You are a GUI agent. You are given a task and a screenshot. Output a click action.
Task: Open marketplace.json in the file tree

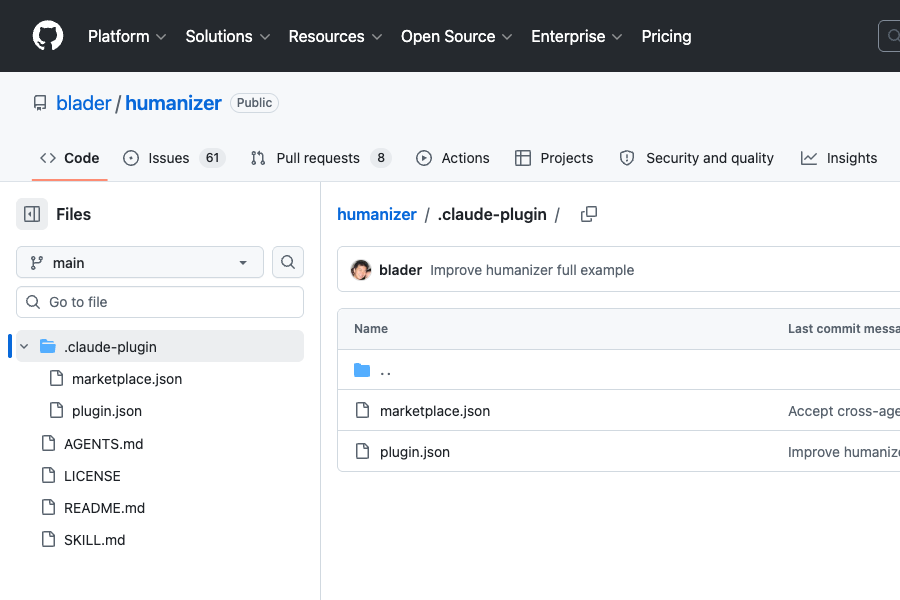[x=127, y=379]
